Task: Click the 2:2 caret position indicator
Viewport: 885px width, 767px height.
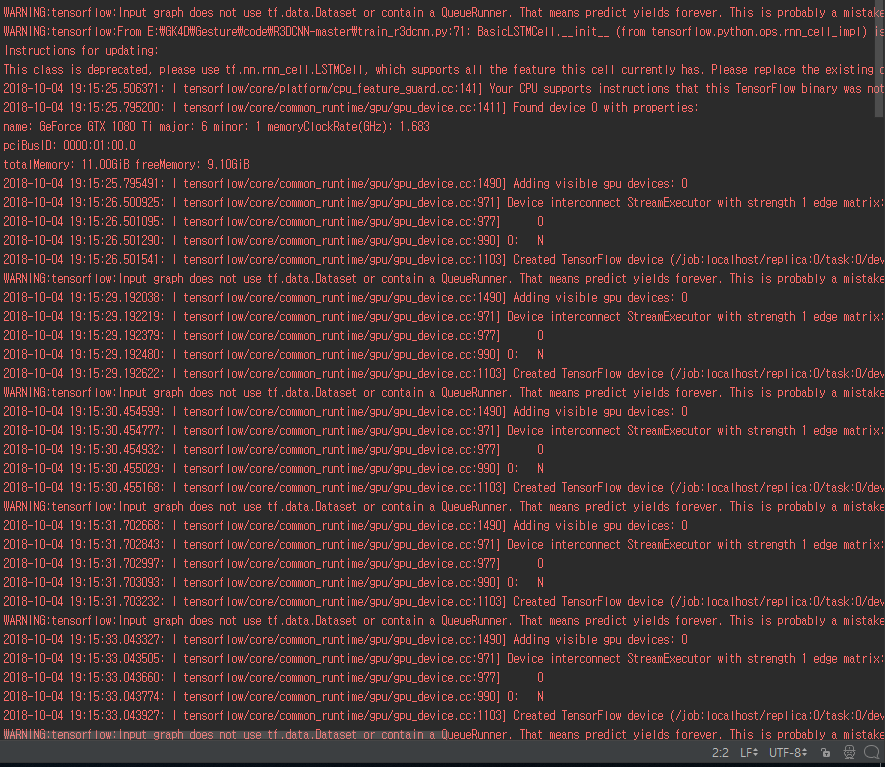Action: coord(720,752)
